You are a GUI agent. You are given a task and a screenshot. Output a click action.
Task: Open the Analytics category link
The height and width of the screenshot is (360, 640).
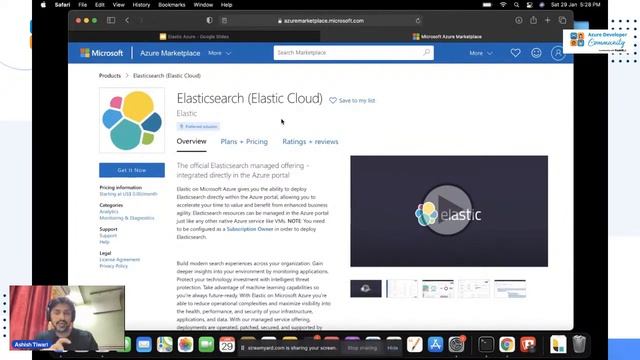pyautogui.click(x=109, y=211)
